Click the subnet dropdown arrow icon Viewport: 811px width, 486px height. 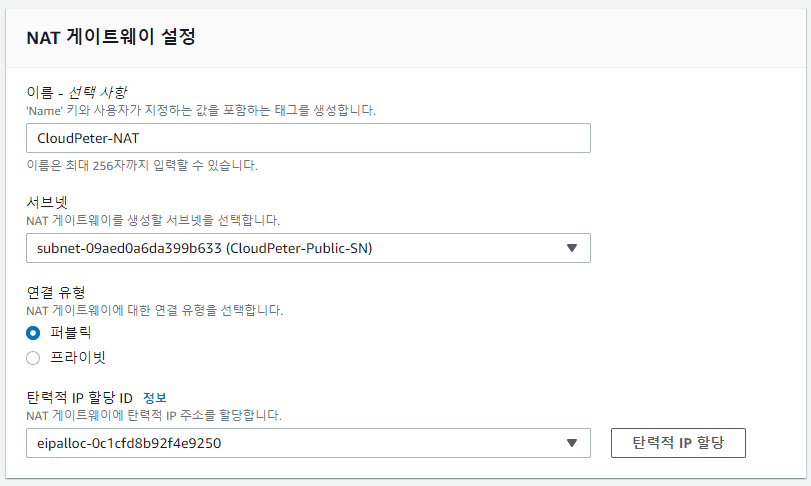click(x=572, y=248)
